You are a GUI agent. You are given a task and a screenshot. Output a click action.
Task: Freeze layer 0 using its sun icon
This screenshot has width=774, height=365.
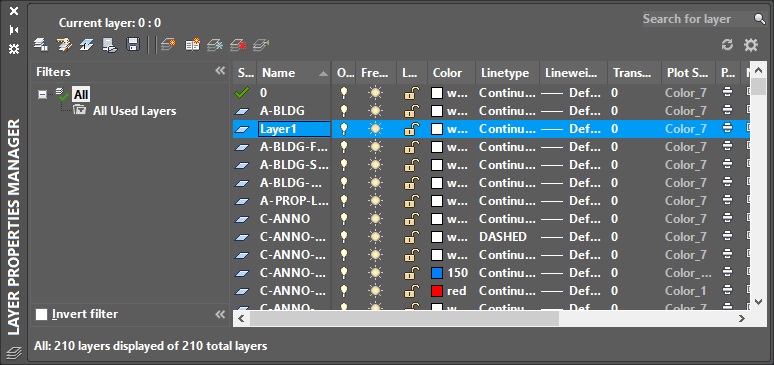(376, 92)
